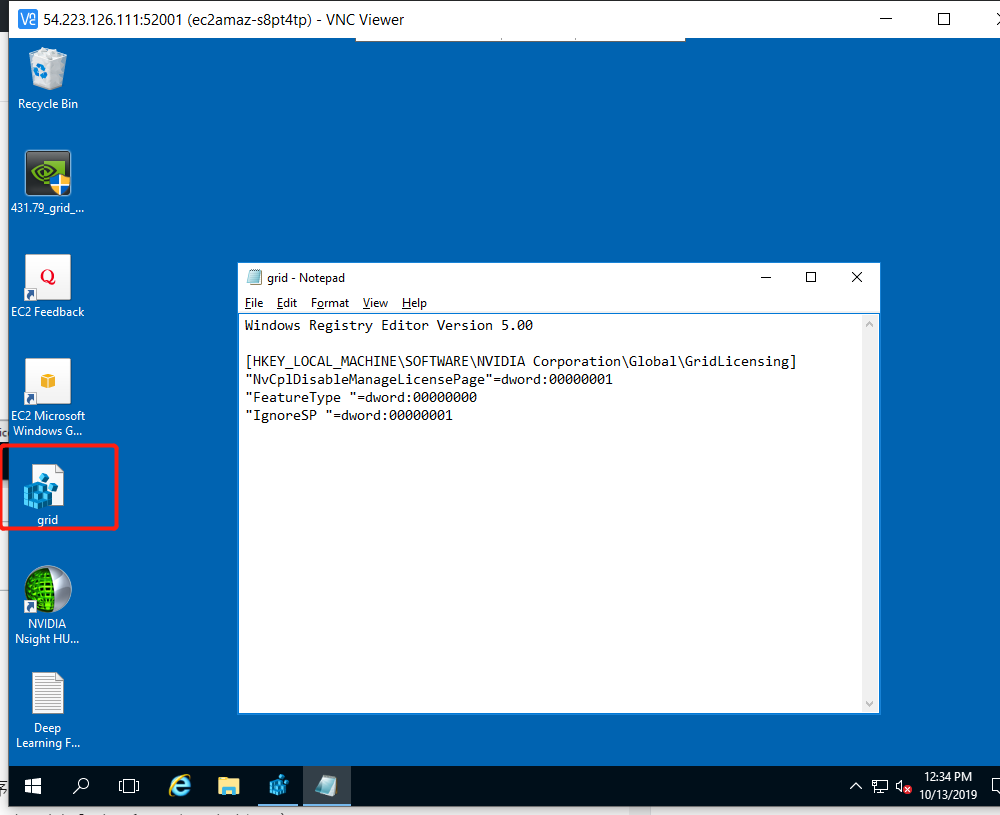Image resolution: width=1000 pixels, height=815 pixels.
Task: Open Notepad's Format menu
Action: 330,303
